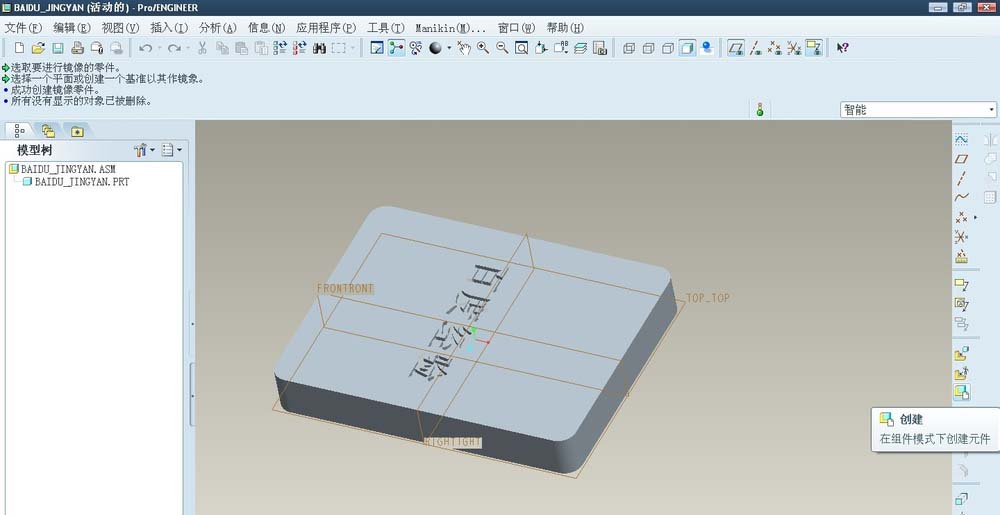The image size is (1000, 515).
Task: Click the TOP_TOP datum plane label
Action: [x=708, y=298]
